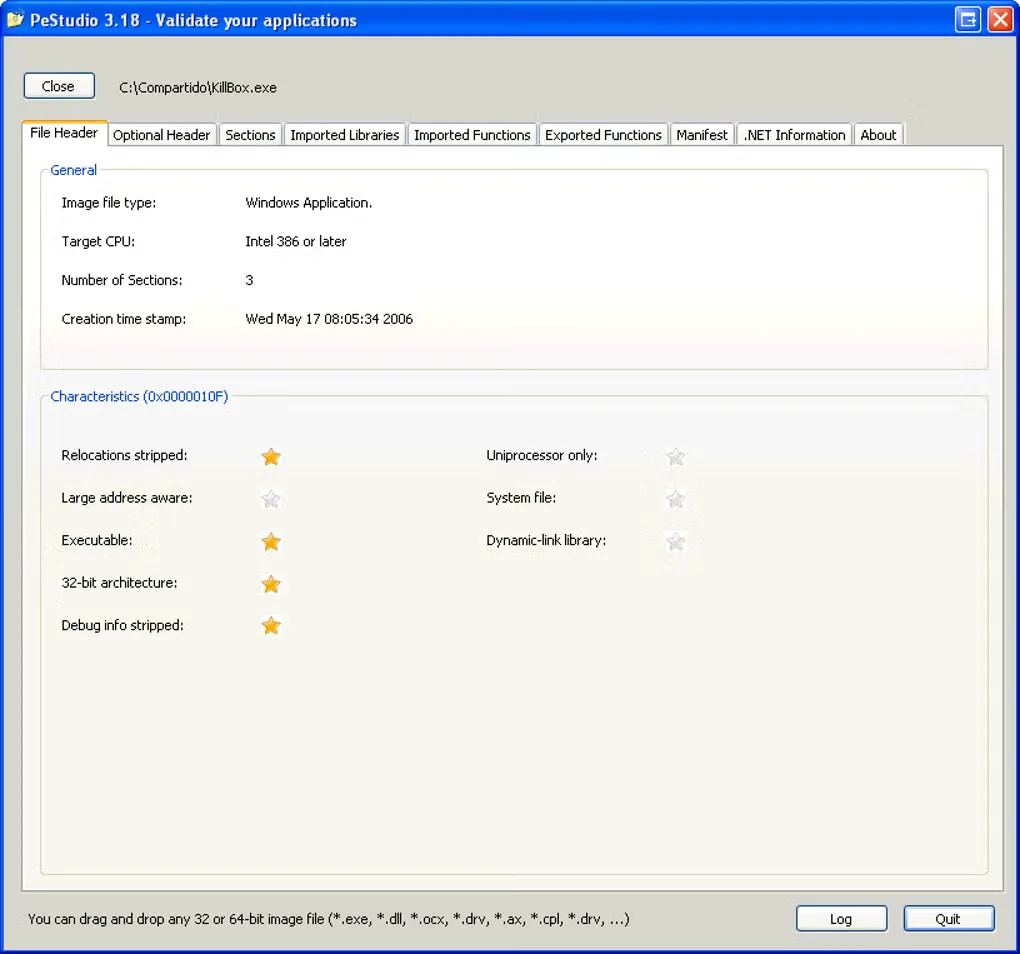Click the 'Number of Sections:' label
Image resolution: width=1020 pixels, height=954 pixels.
pyautogui.click(x=122, y=280)
